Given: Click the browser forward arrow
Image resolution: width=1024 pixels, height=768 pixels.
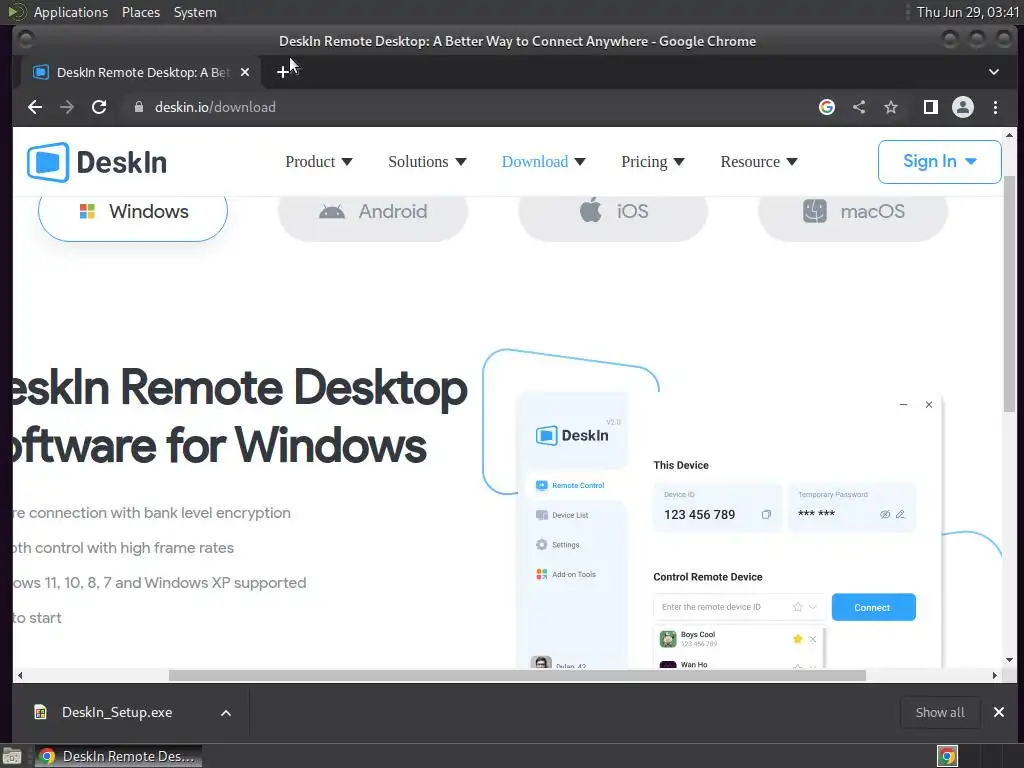Looking at the screenshot, I should pos(67,107).
